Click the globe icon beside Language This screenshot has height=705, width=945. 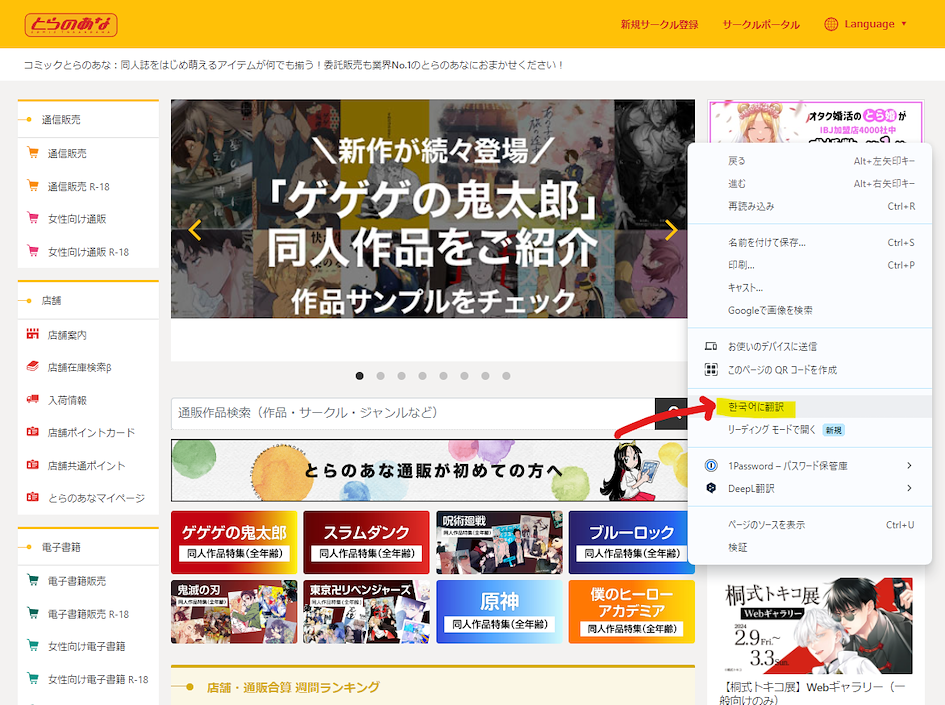point(831,24)
